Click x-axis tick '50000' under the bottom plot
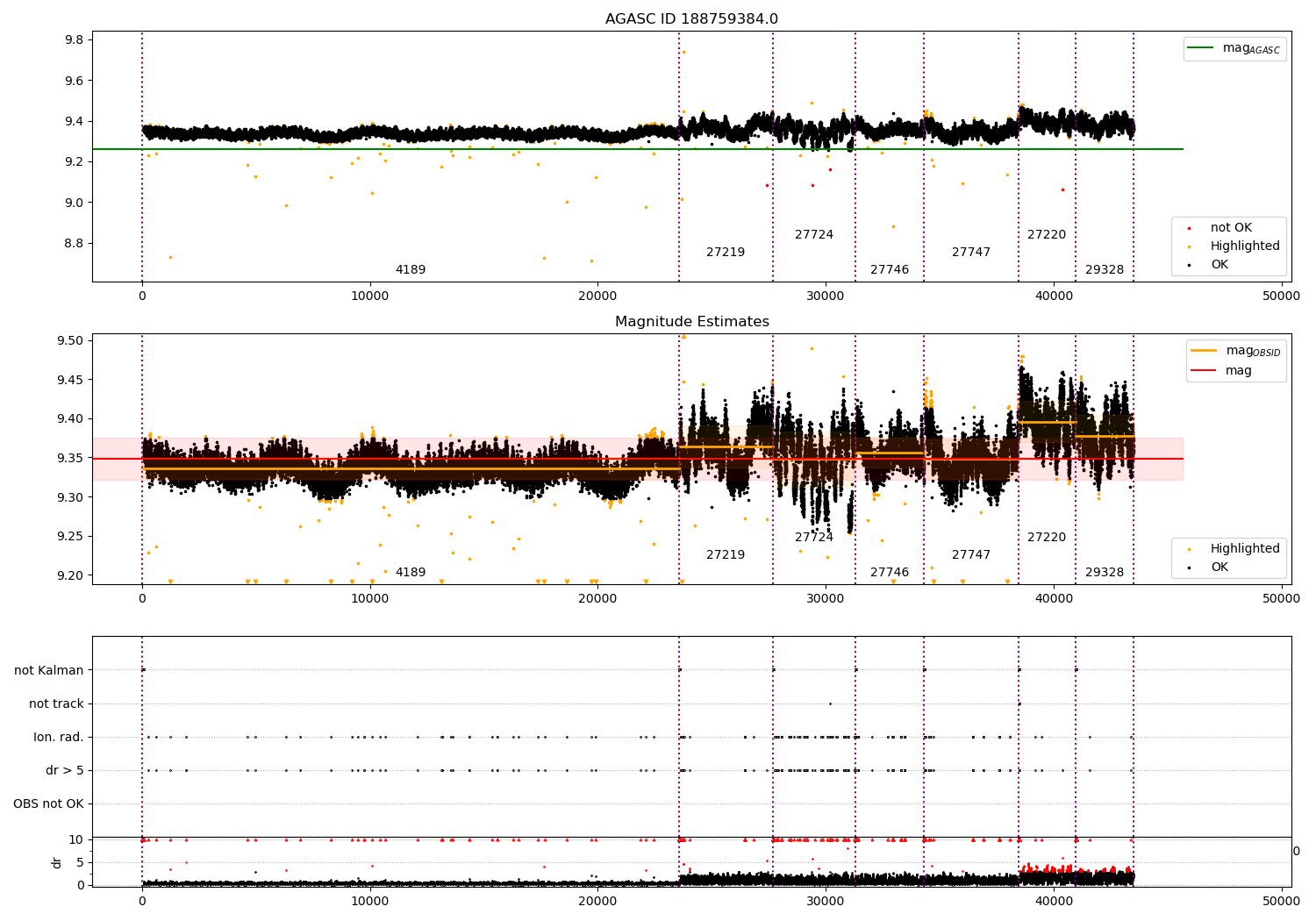Screen dimensions: 1316x921 pos(1281,900)
